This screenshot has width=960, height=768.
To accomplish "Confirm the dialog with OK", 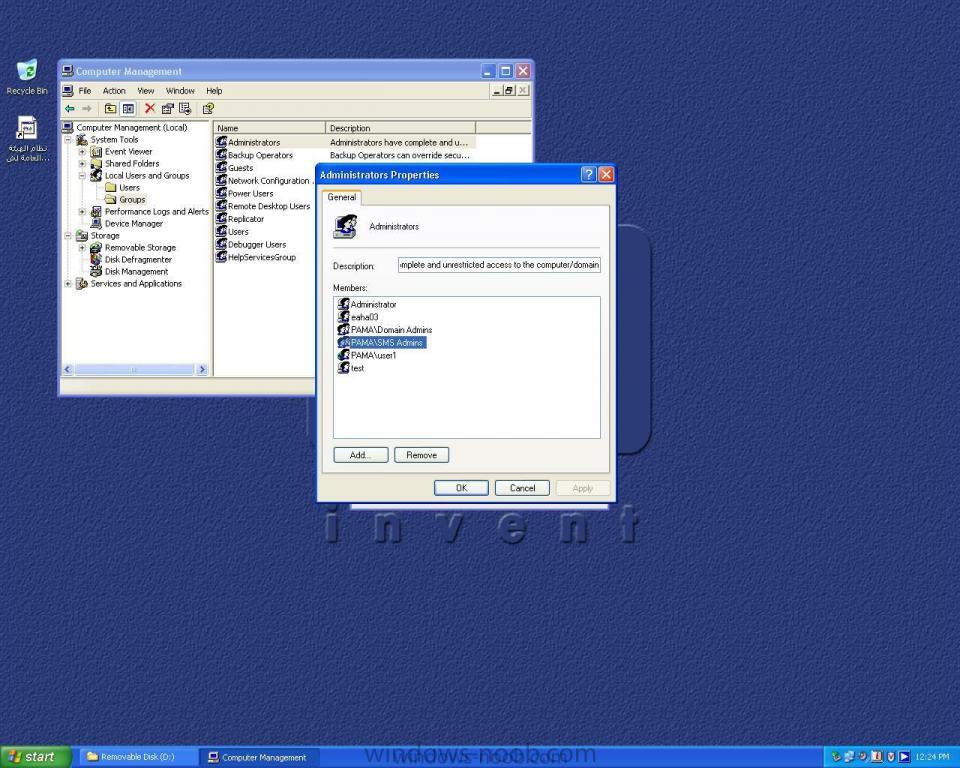I will (x=461, y=488).
